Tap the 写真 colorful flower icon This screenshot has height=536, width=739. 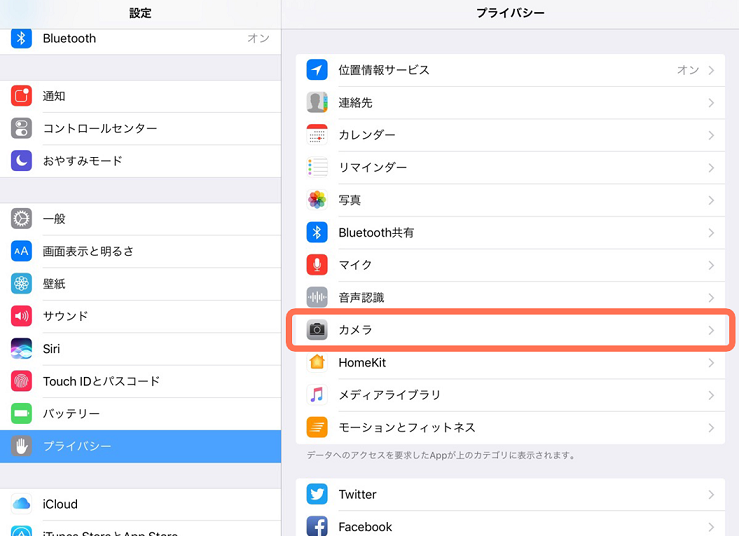(317, 200)
